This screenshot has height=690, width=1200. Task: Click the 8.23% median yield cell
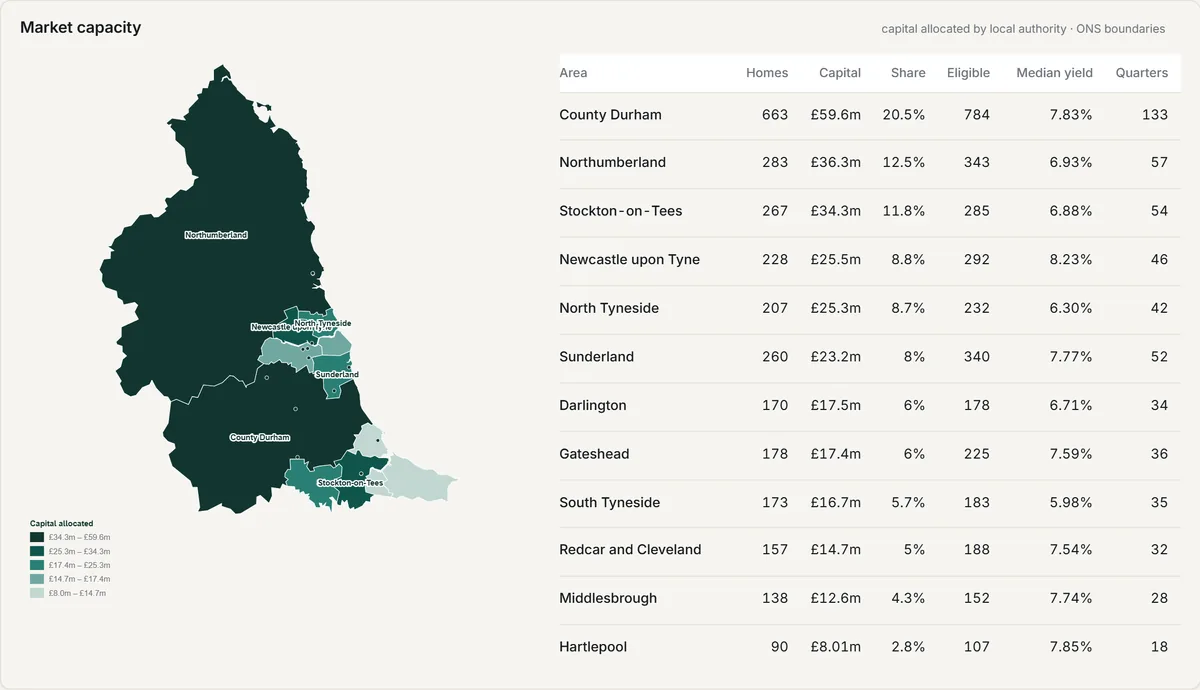pyautogui.click(x=1071, y=260)
